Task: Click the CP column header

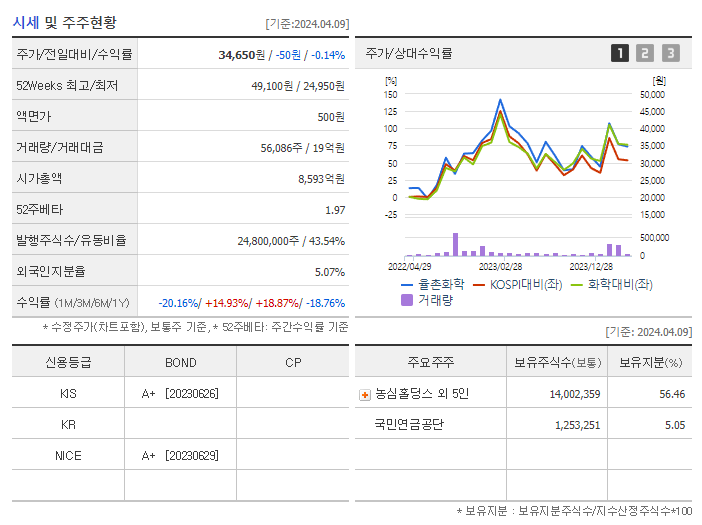Action: 293,363
